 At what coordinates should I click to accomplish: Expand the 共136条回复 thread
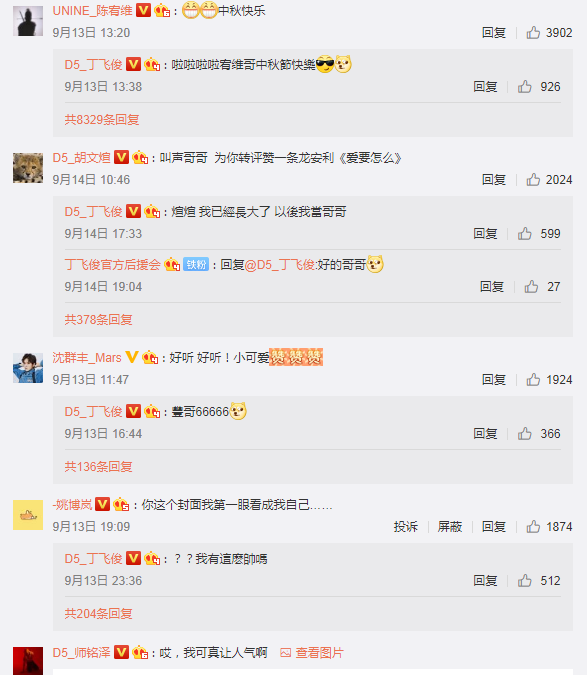click(x=98, y=467)
